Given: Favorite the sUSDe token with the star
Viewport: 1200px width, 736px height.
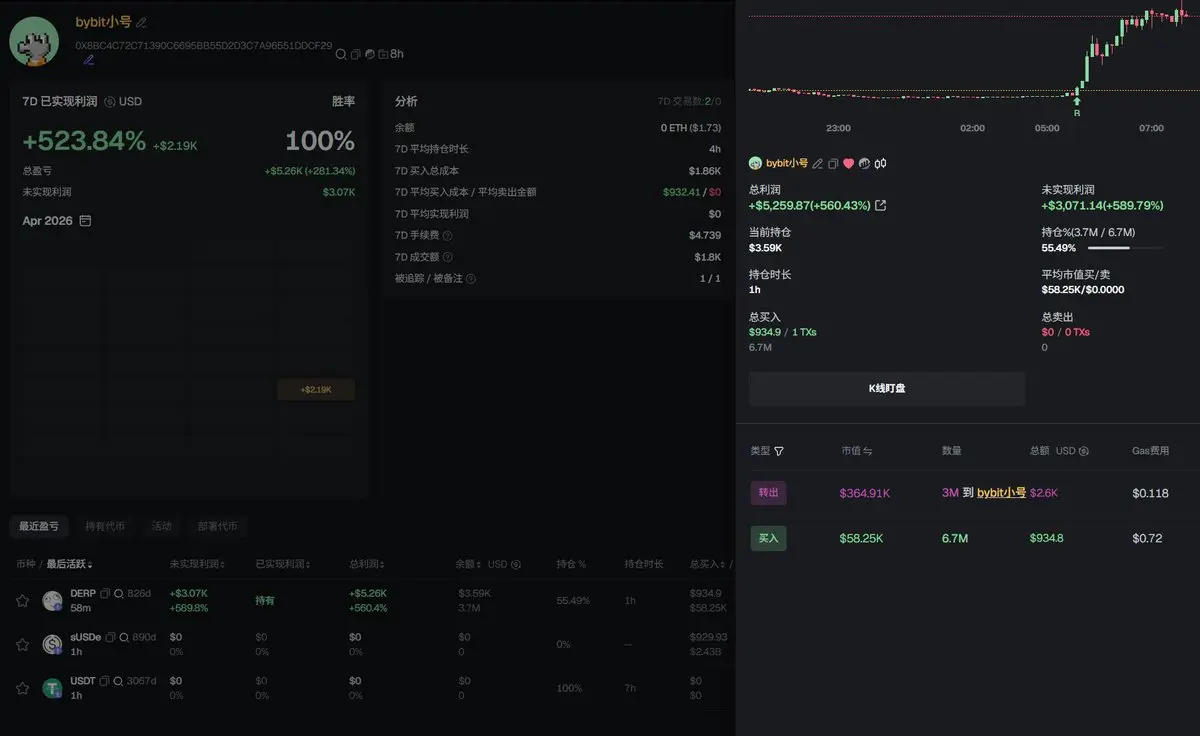Looking at the screenshot, I should pyautogui.click(x=22, y=645).
